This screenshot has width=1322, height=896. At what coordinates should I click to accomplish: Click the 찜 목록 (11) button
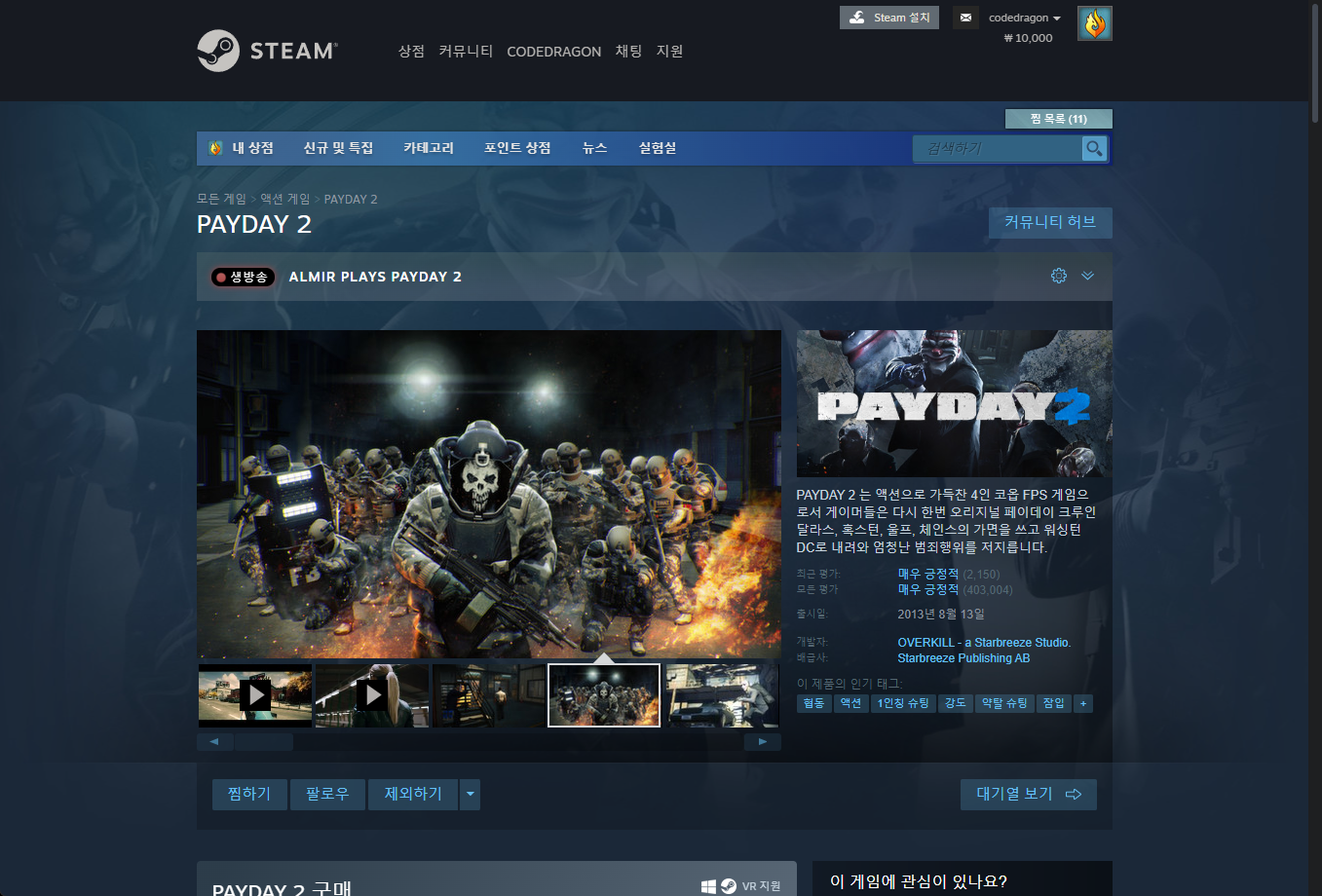tap(1059, 119)
